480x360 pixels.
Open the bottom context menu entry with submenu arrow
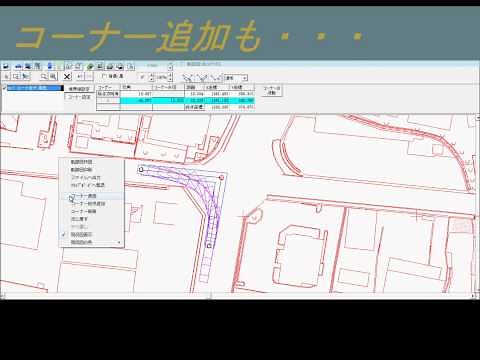click(92, 242)
